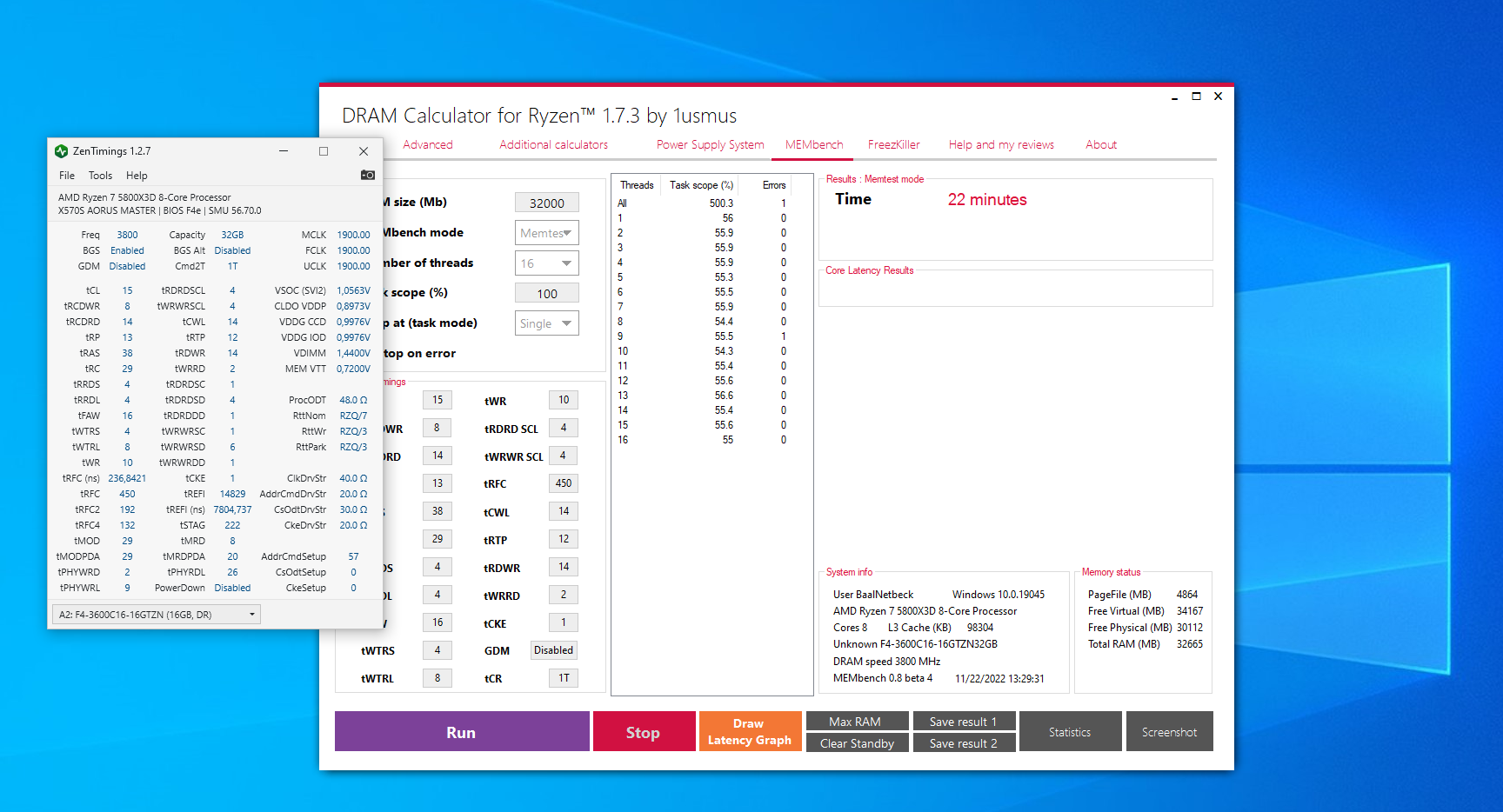Click the 22 minutes time result
Image resolution: width=1503 pixels, height=812 pixels.
click(x=987, y=200)
